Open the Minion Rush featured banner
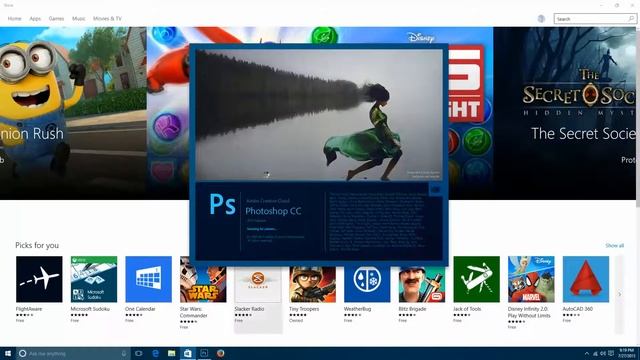 [x=73, y=113]
